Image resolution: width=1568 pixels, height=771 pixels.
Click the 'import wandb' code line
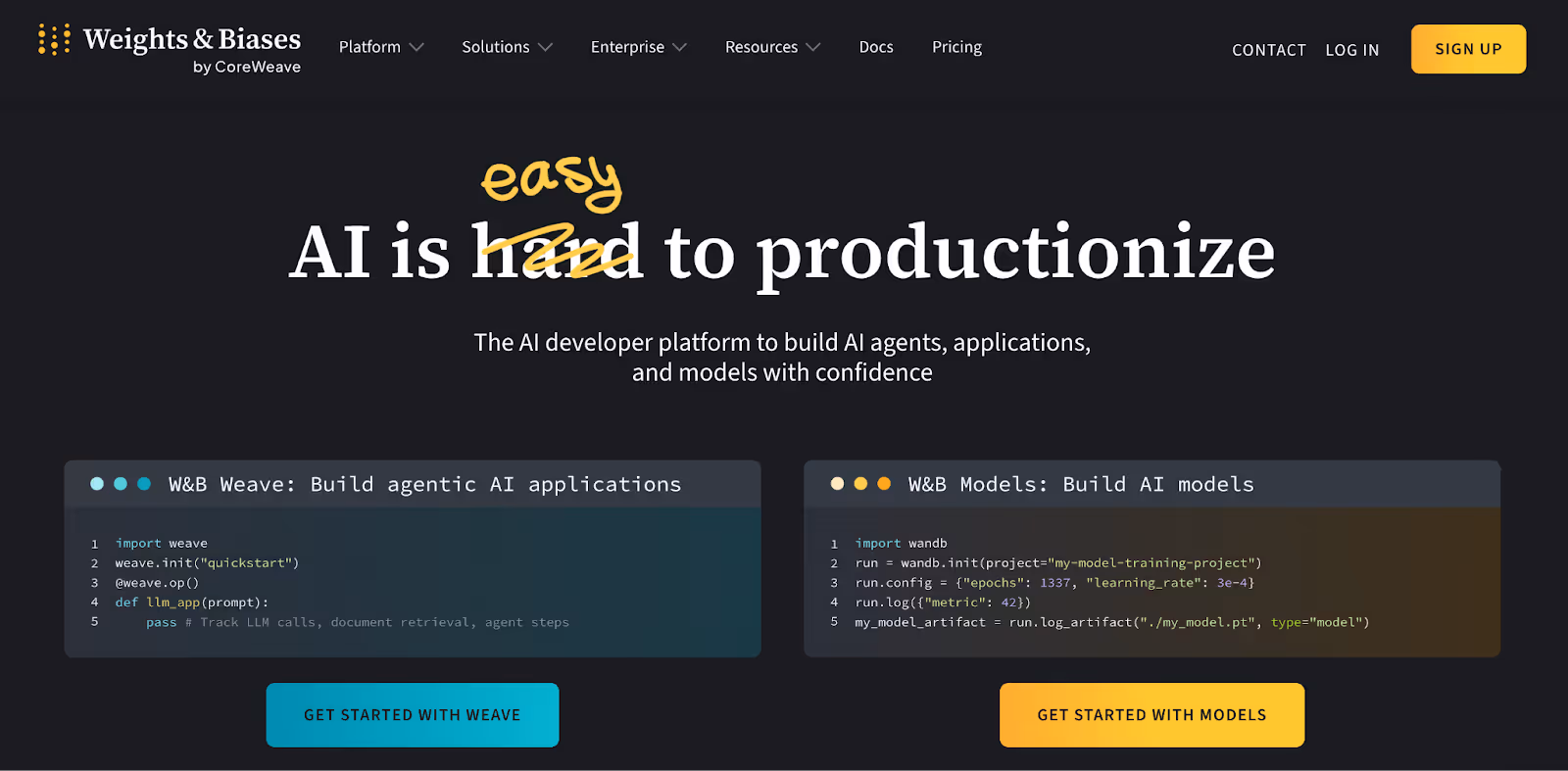[x=901, y=543]
